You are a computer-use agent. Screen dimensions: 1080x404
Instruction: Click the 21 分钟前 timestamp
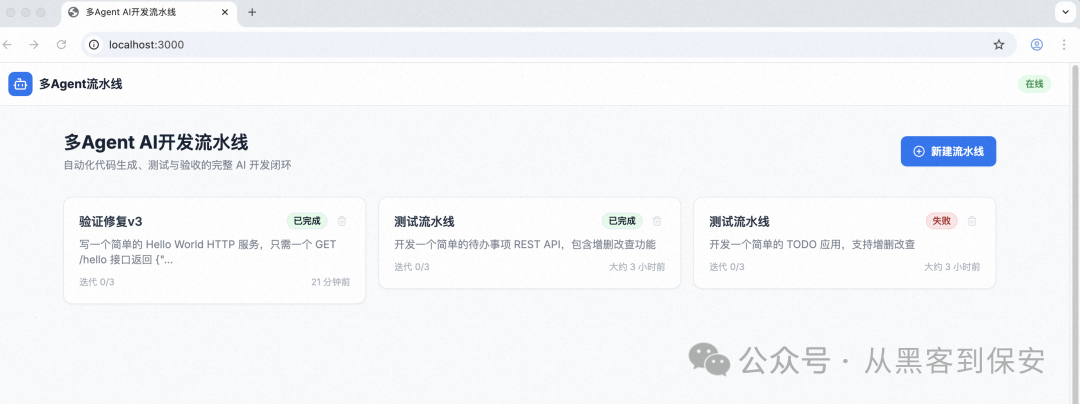tap(331, 281)
